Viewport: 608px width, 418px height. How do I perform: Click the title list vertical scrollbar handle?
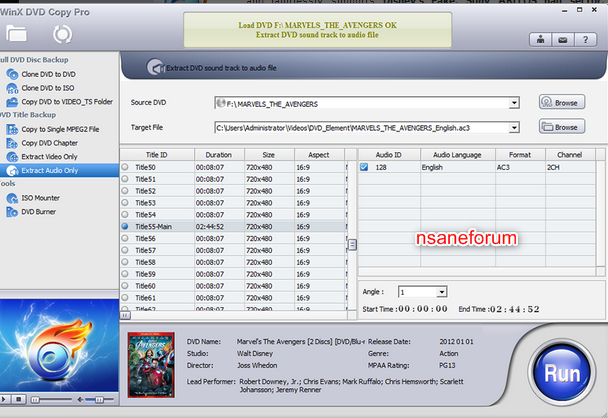click(352, 245)
